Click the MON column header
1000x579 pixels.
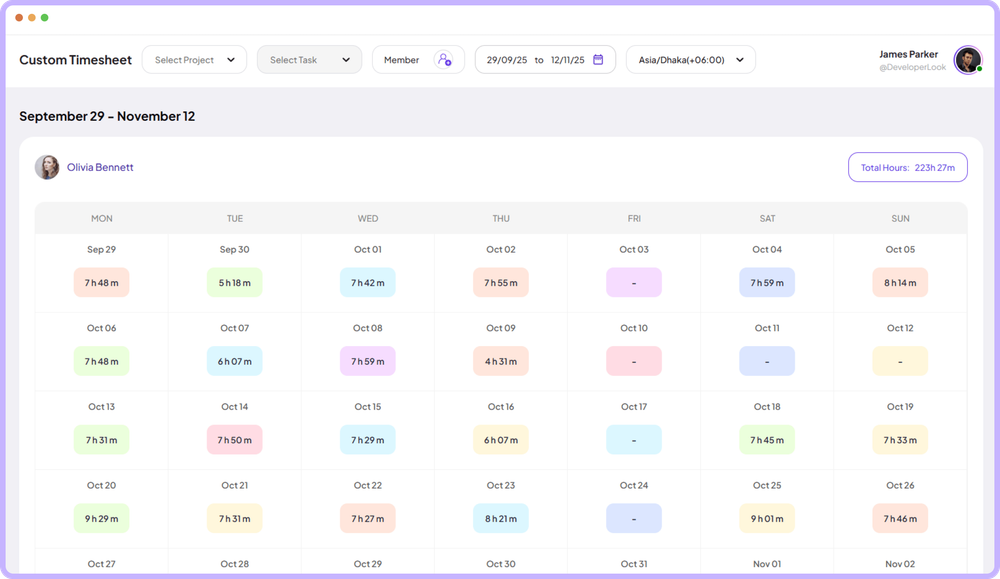coord(101,218)
